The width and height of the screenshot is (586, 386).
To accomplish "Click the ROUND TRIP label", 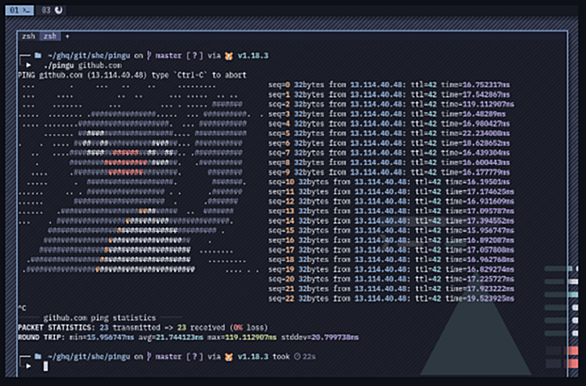I will tap(41, 337).
